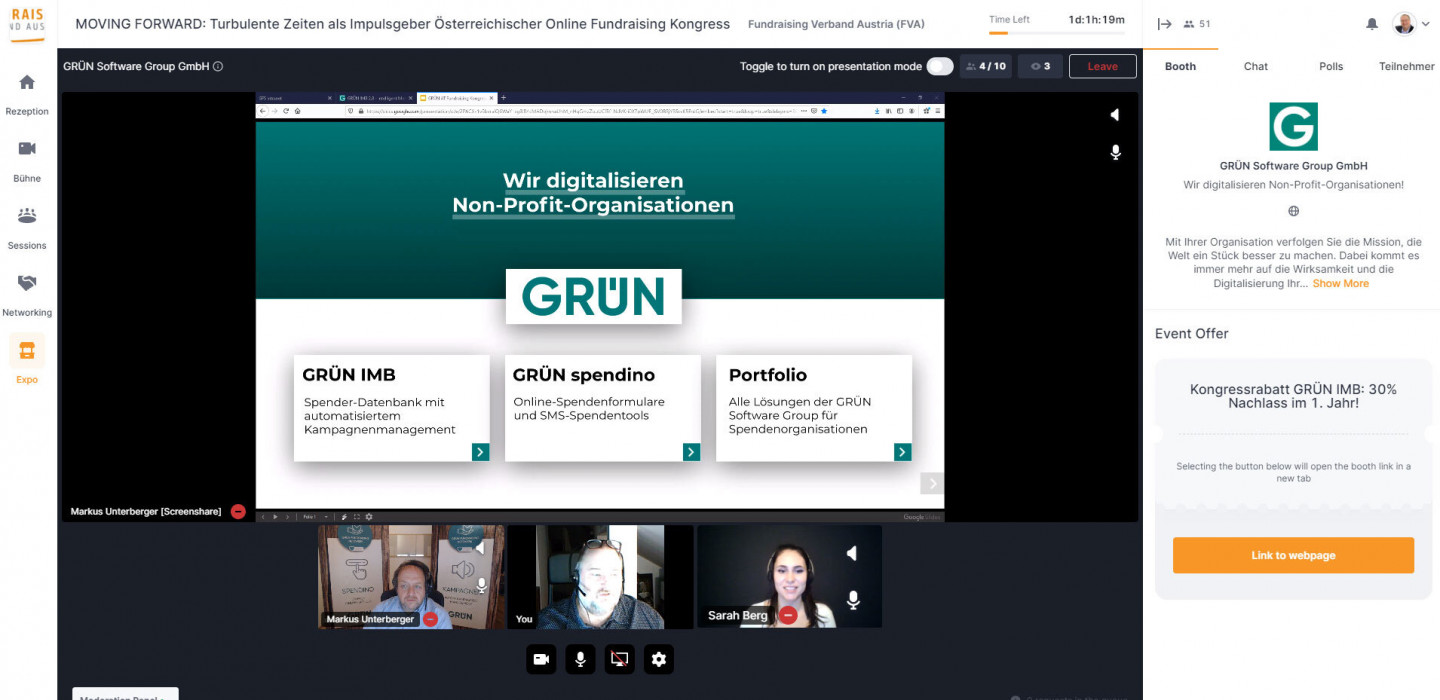The height and width of the screenshot is (700, 1440).
Task: Mute your microphone in the call controls
Action: coord(580,659)
